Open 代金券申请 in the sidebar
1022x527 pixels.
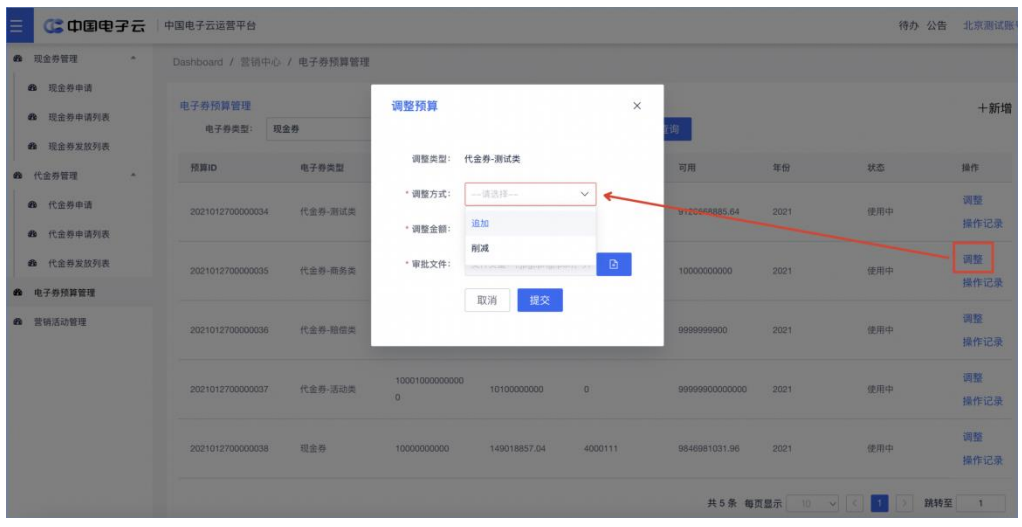[x=70, y=205]
